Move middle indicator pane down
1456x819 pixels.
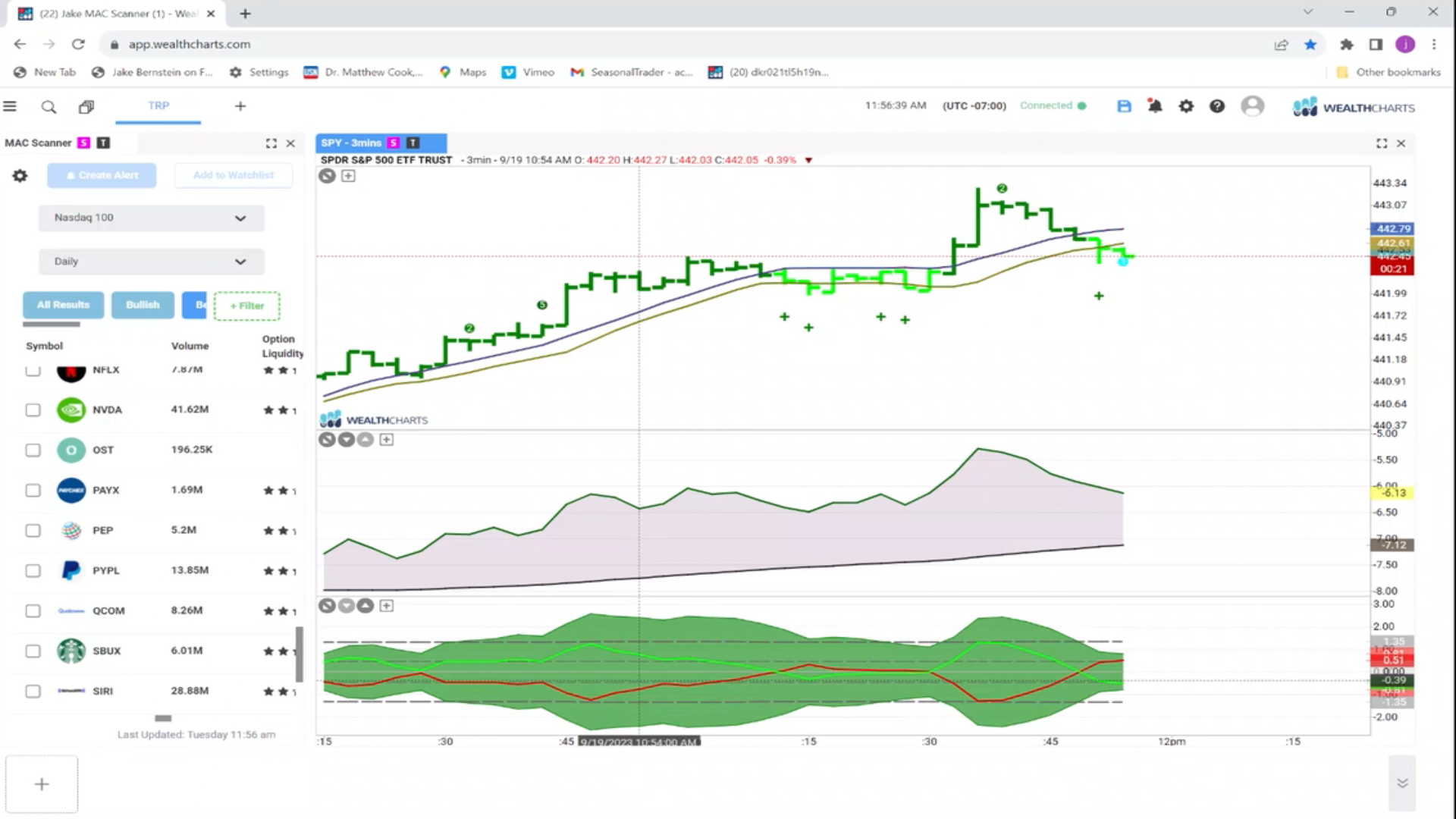point(347,440)
